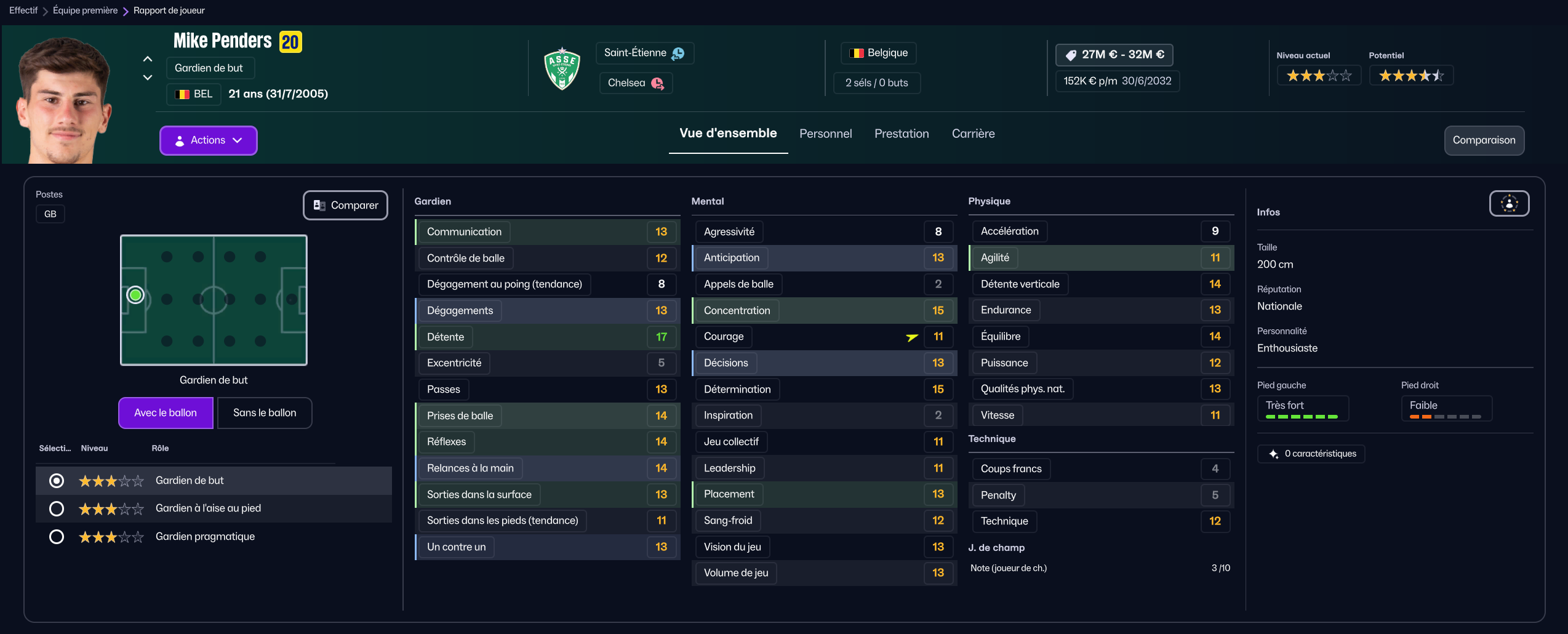
Task: Click the price tag transfer value icon
Action: (x=1071, y=55)
